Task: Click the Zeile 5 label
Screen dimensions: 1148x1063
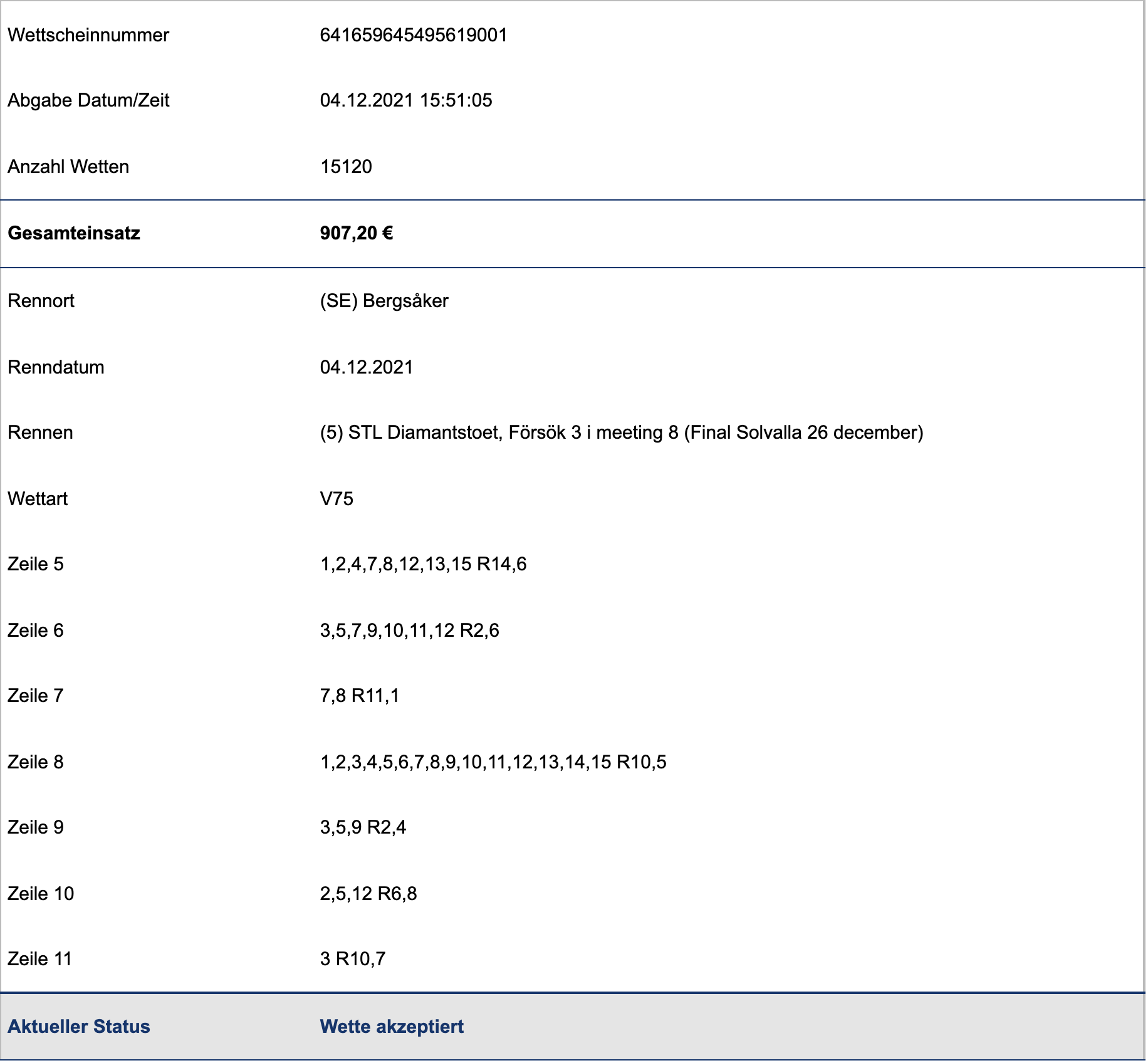Action: point(36,564)
